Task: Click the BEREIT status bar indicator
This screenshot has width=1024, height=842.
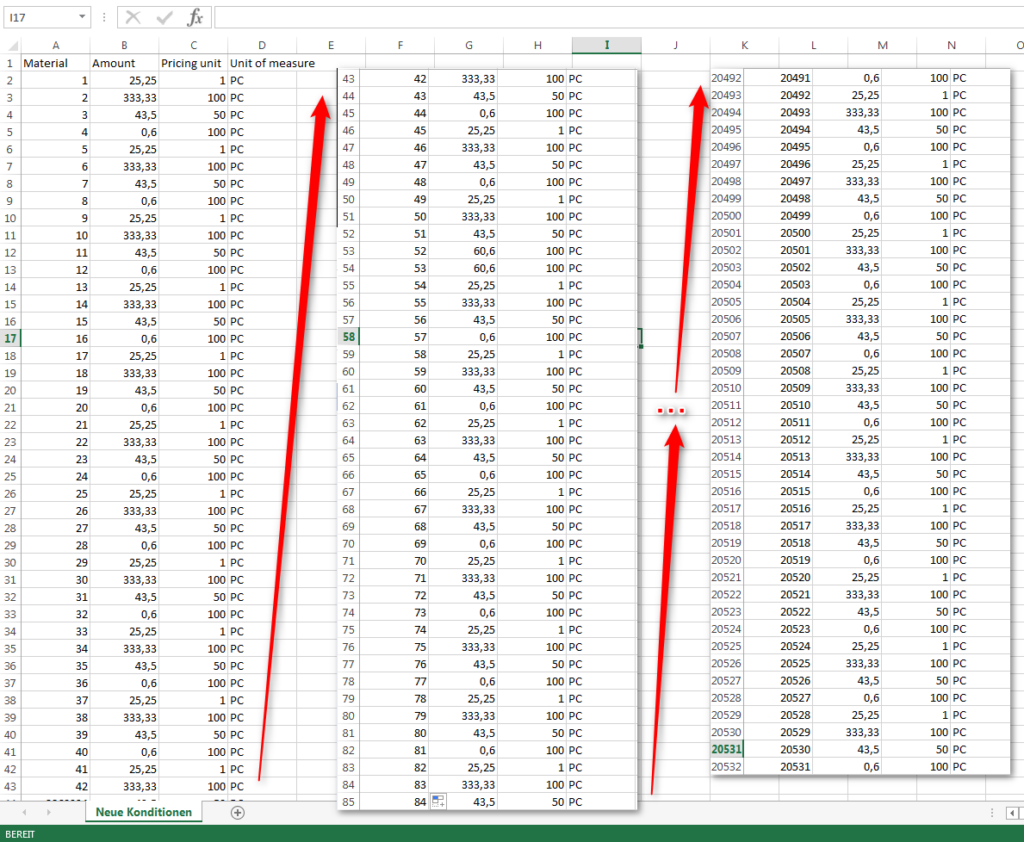Action: coord(20,834)
